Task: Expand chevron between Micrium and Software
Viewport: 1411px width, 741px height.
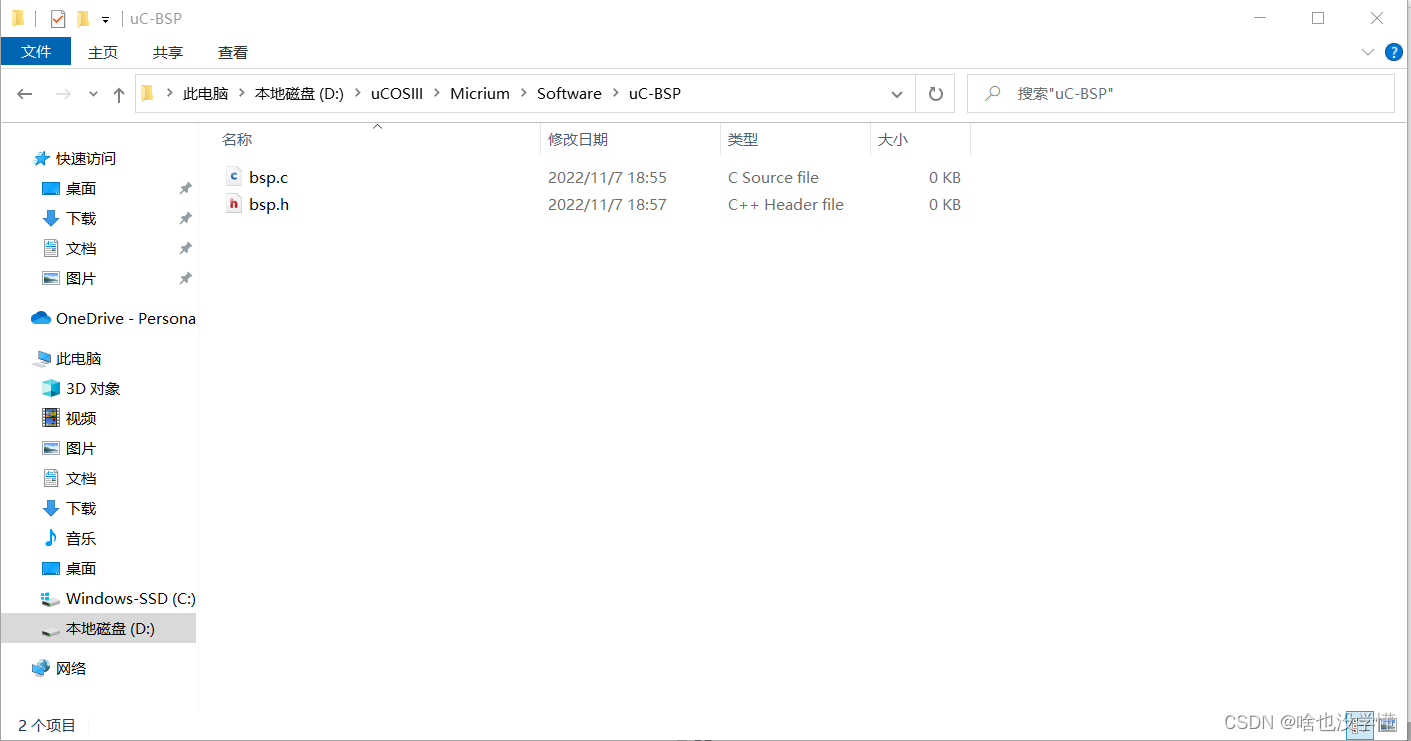Action: pyautogui.click(x=524, y=93)
